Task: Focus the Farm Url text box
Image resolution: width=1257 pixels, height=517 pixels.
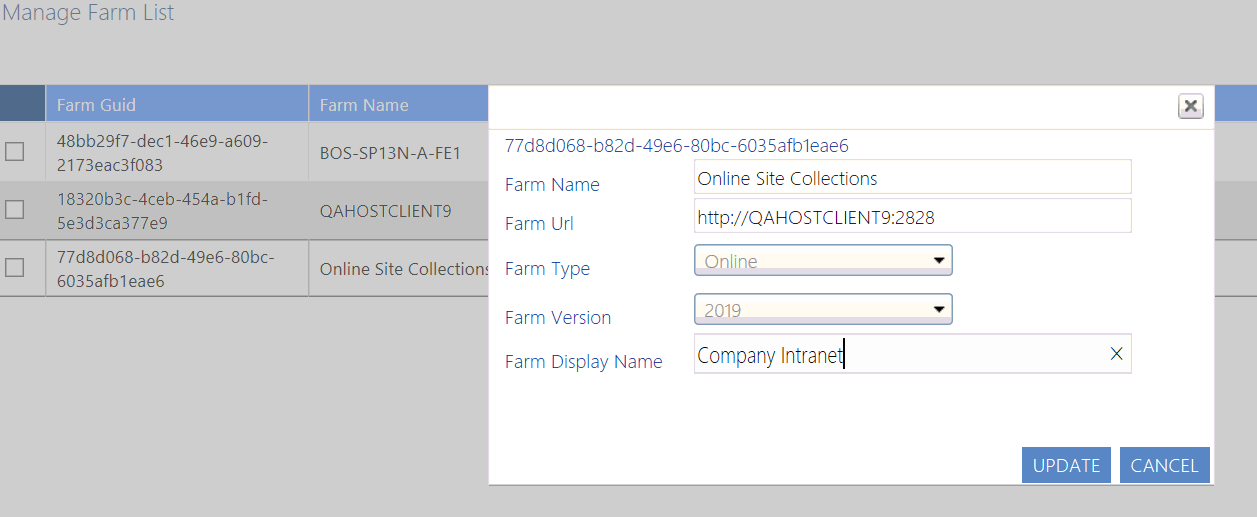Action: point(912,216)
